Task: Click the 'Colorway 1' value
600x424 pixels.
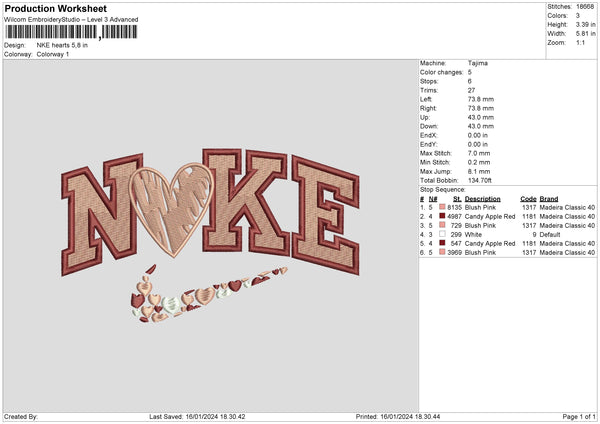Action: 53,54
